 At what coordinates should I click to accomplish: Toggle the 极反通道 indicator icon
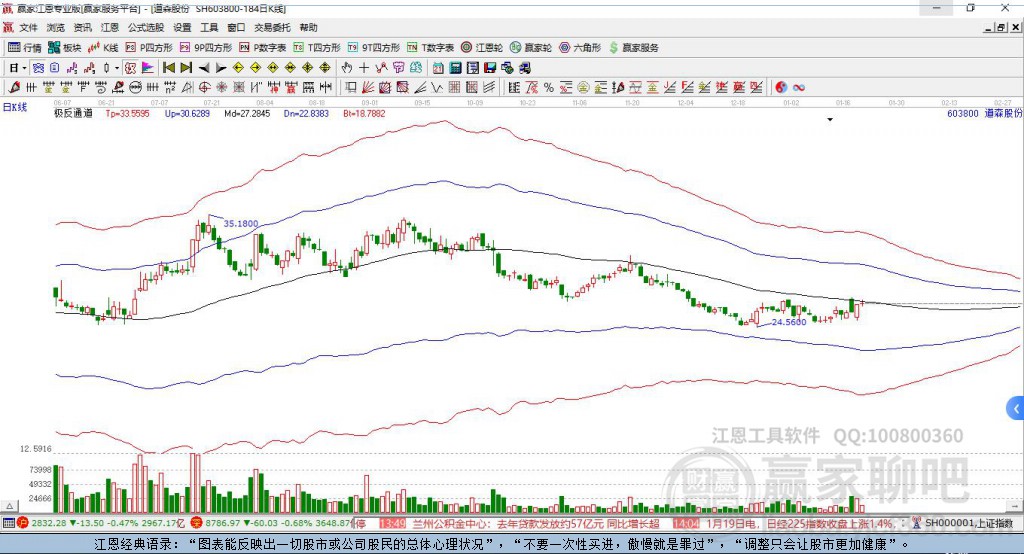click(x=130, y=68)
